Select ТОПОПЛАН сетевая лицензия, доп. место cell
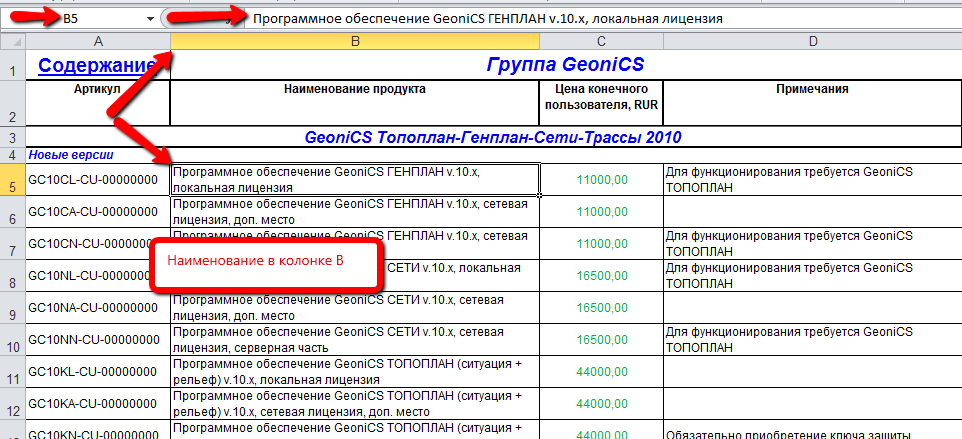The height and width of the screenshot is (439, 962). pos(355,403)
